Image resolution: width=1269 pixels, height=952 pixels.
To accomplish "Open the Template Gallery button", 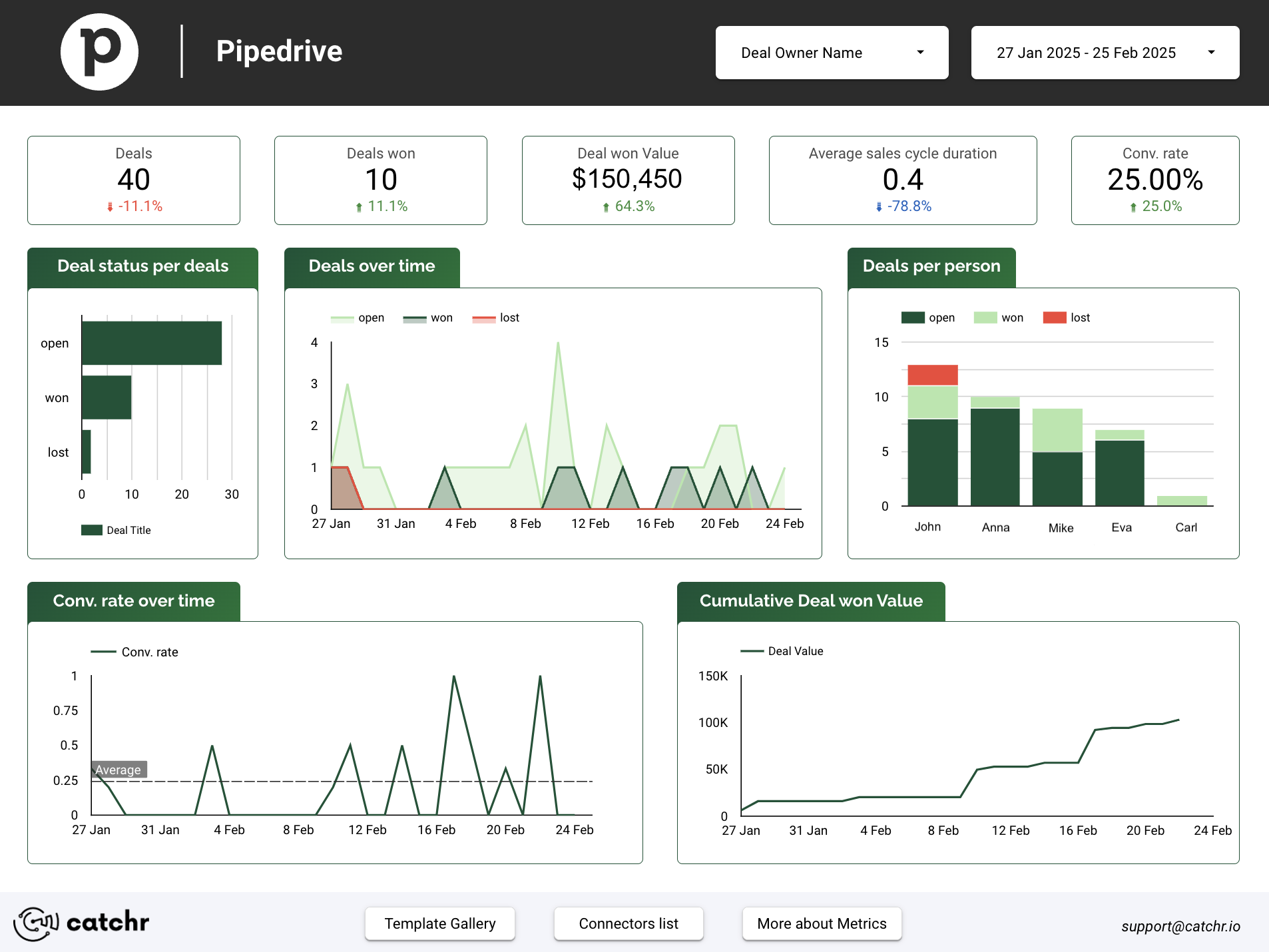I will pos(440,923).
